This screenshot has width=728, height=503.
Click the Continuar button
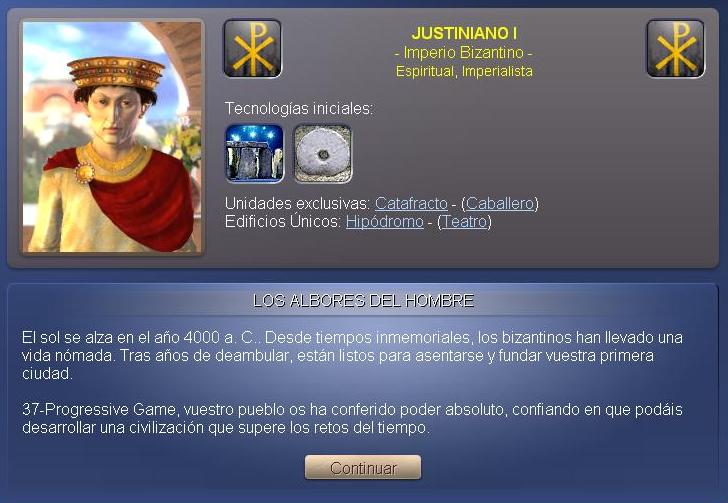coord(363,467)
